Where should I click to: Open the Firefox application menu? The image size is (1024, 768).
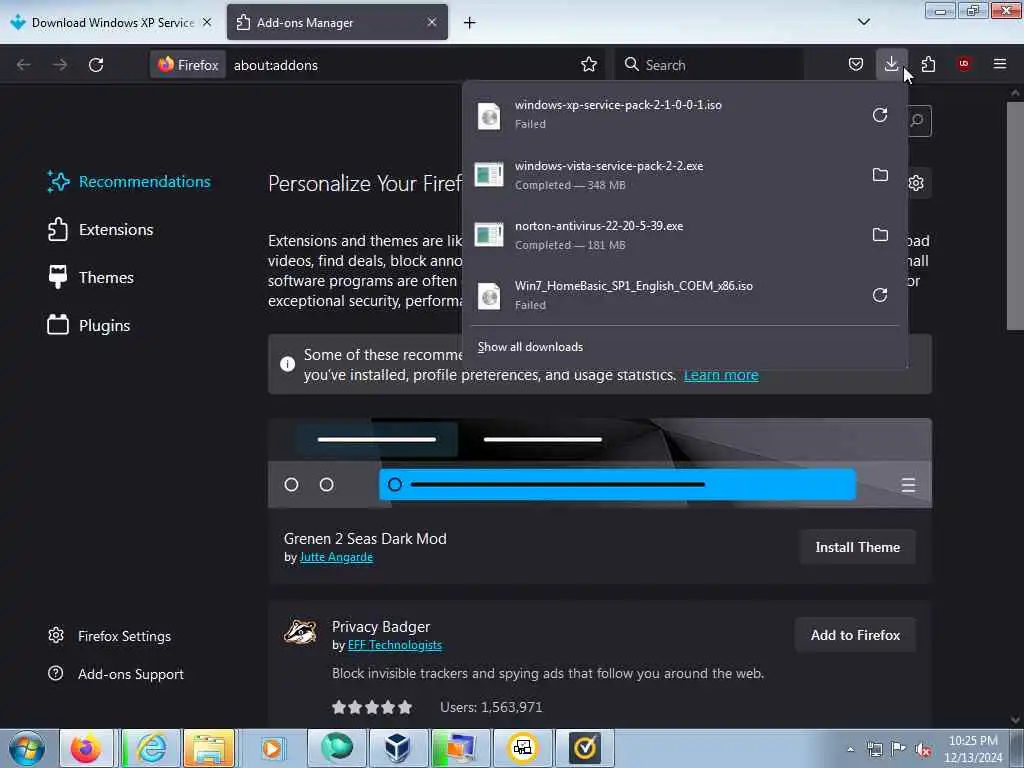click(x=1000, y=64)
